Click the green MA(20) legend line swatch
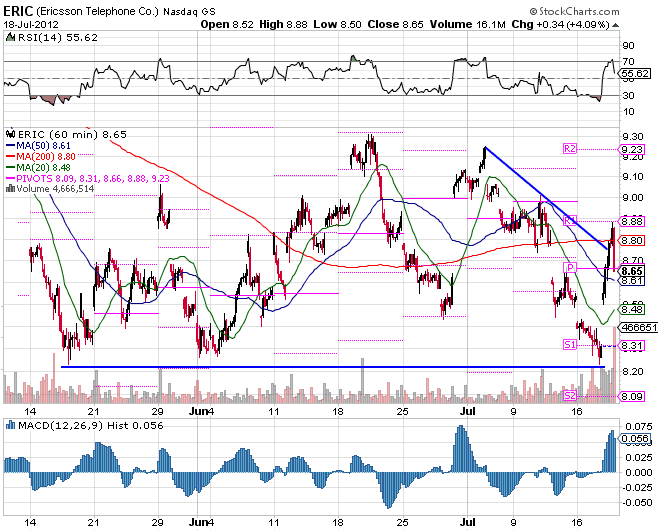The width and height of the screenshot is (658, 531). 10,167
